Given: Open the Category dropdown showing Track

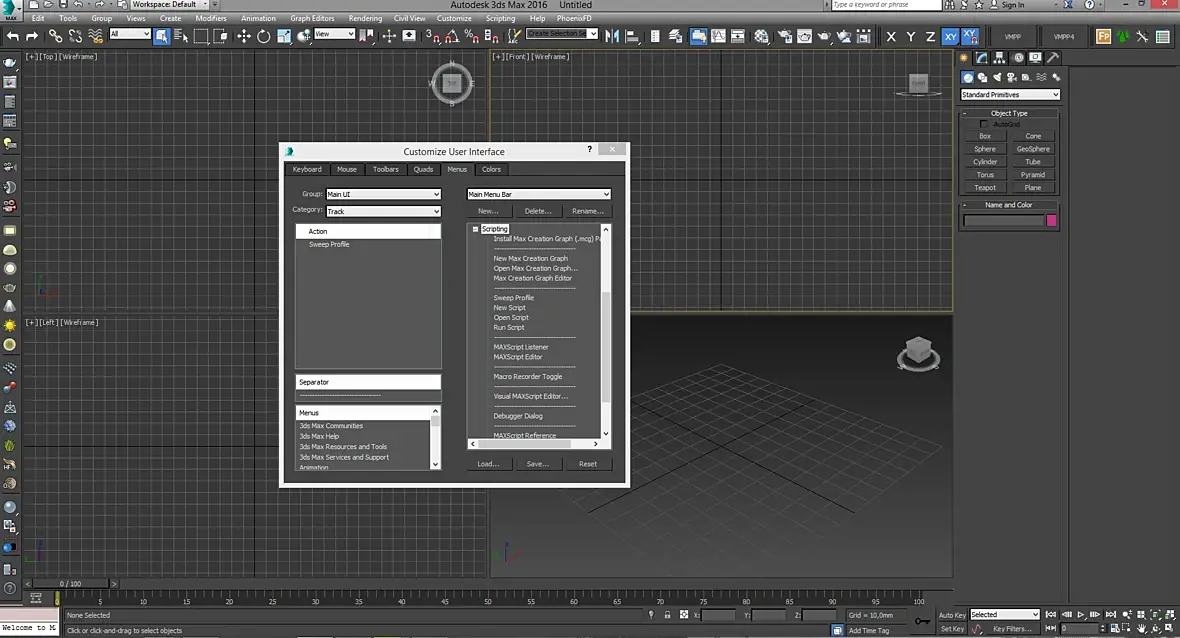Looking at the screenshot, I should click(x=383, y=211).
